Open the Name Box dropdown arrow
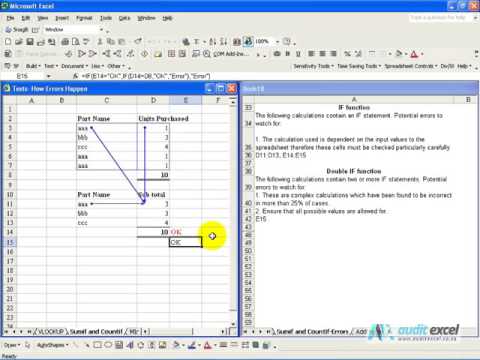 49,76
